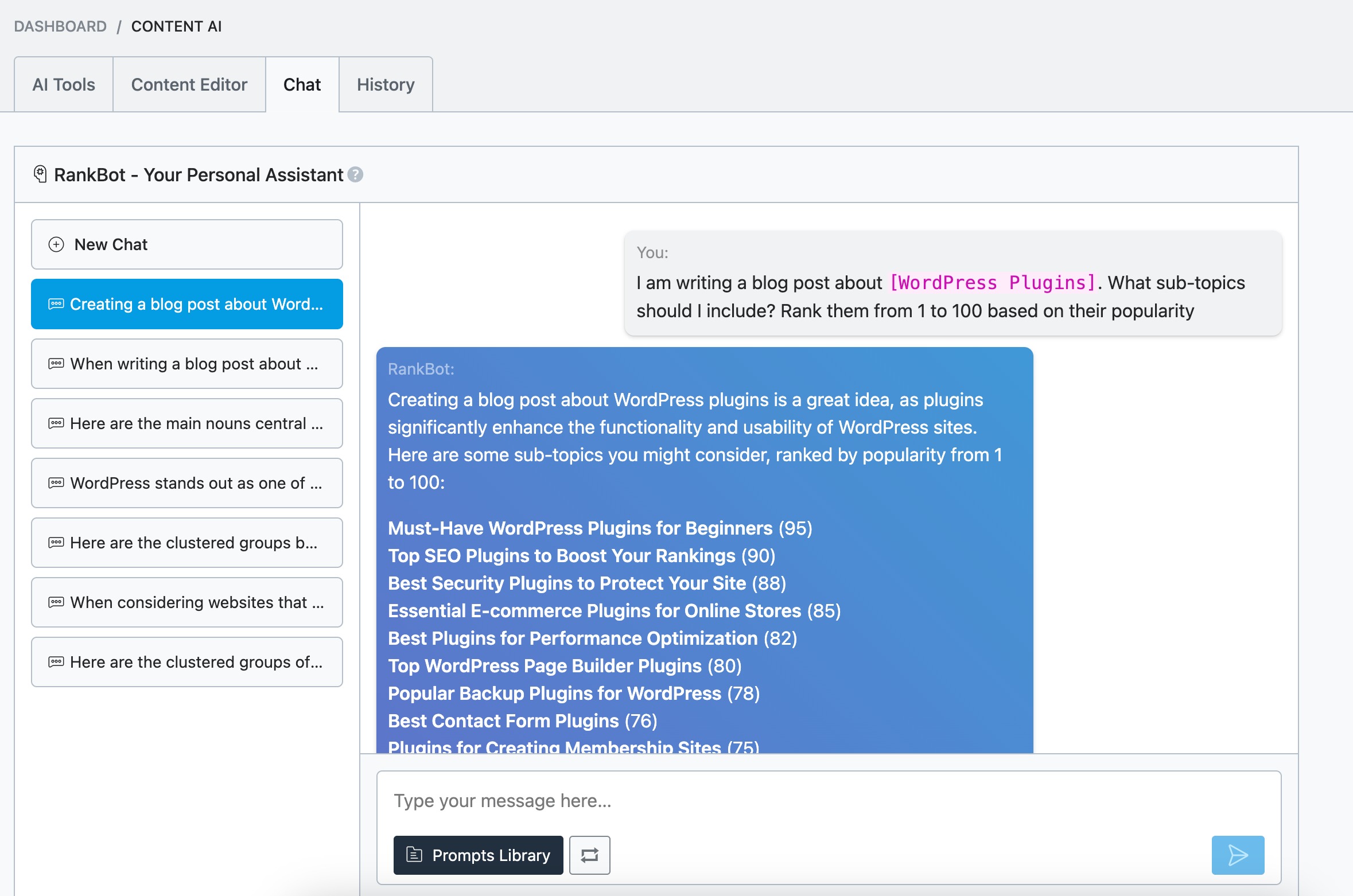The height and width of the screenshot is (896, 1353).
Task: Click the RankBot head icon in header
Action: pos(40,174)
